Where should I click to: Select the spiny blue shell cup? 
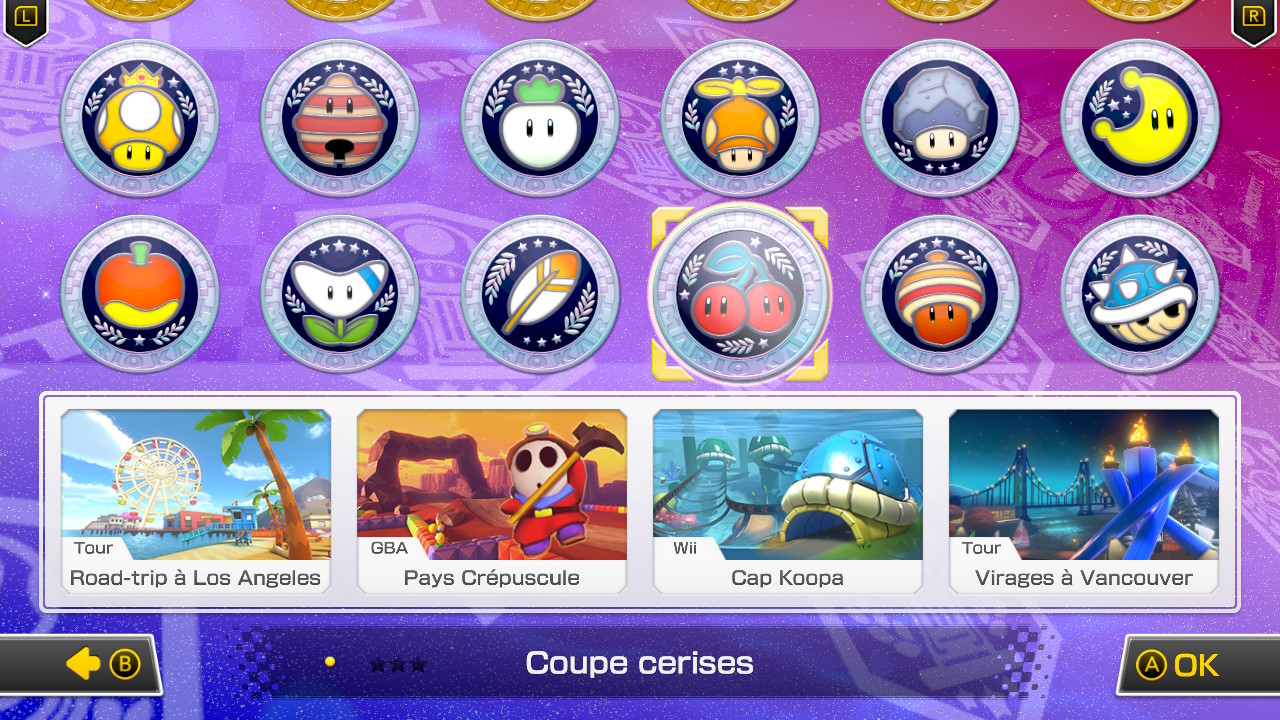point(1140,294)
